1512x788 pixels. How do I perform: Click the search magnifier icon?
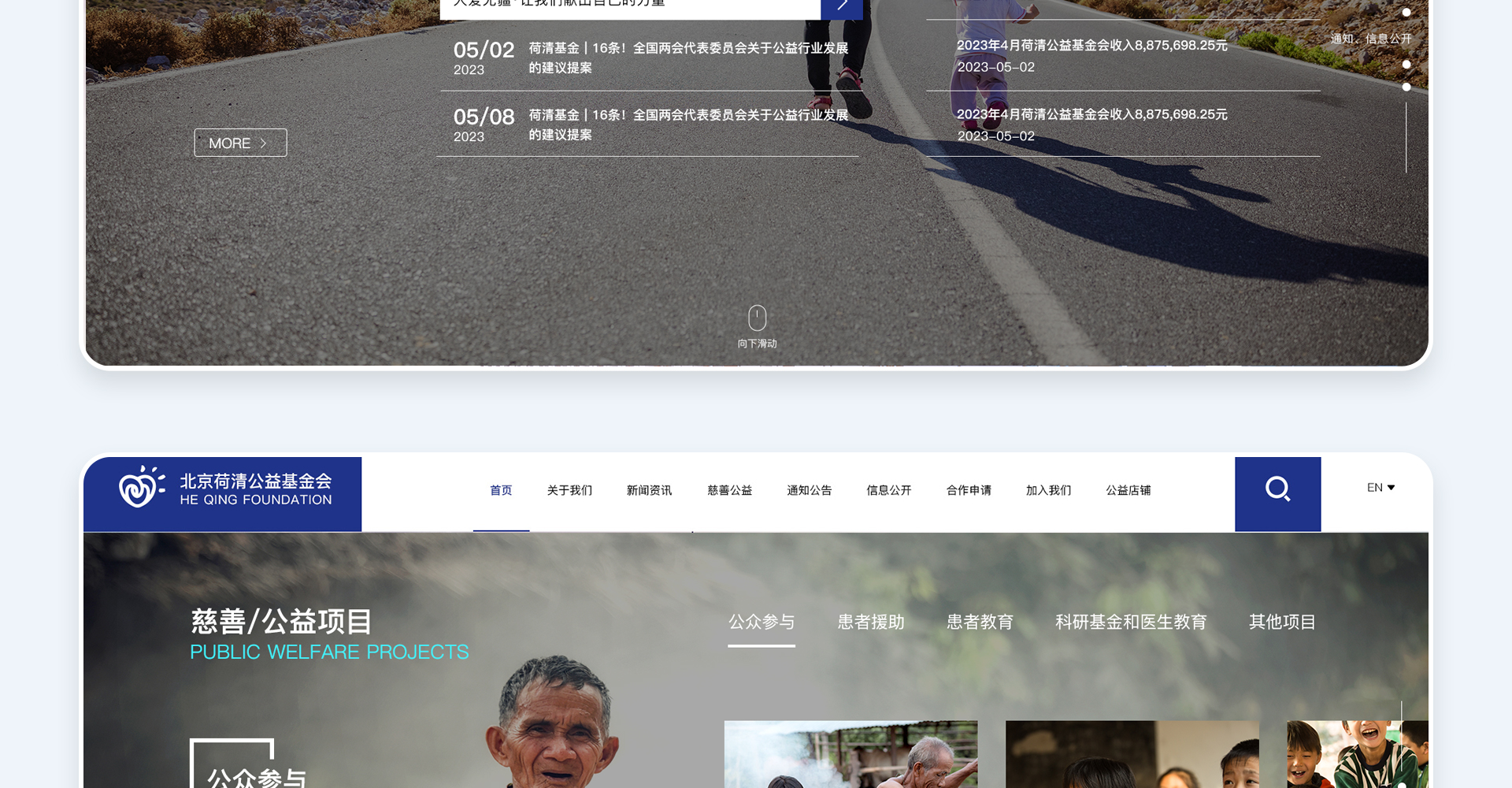click(1277, 489)
